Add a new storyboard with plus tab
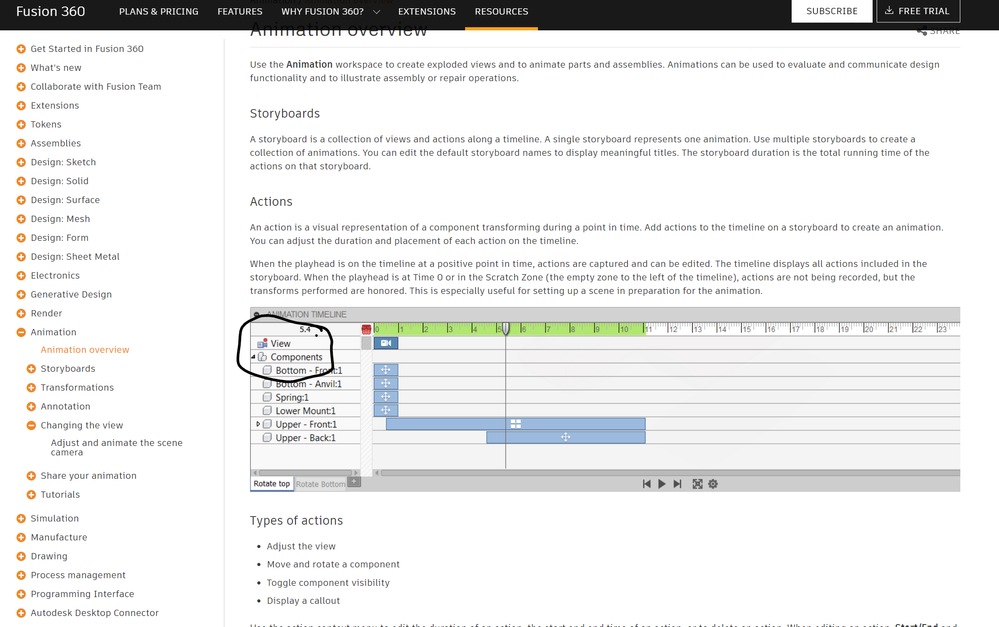 [x=354, y=482]
